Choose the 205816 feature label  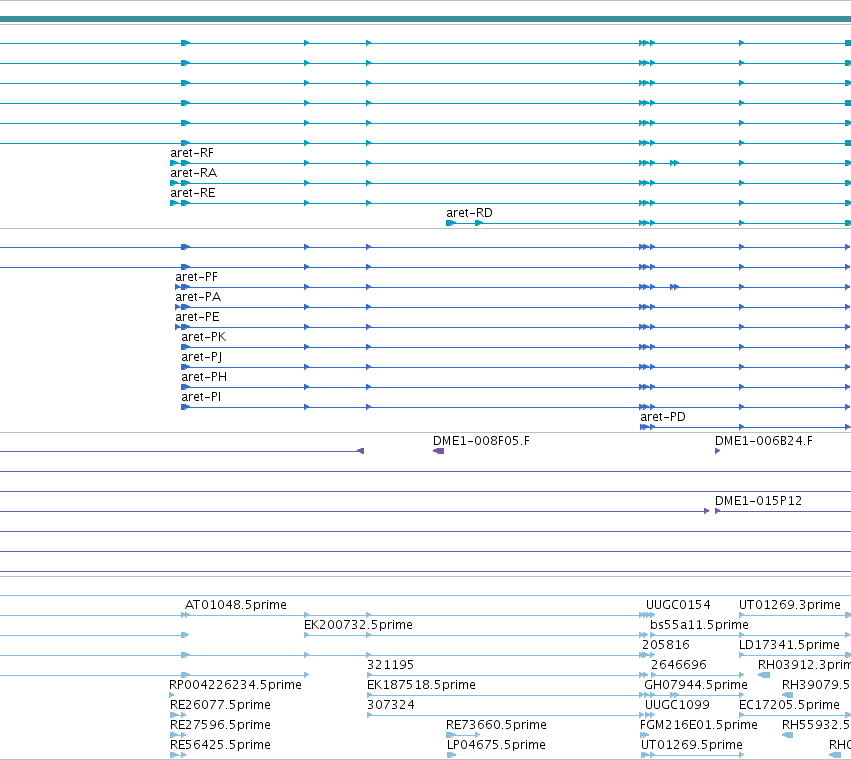pos(666,645)
